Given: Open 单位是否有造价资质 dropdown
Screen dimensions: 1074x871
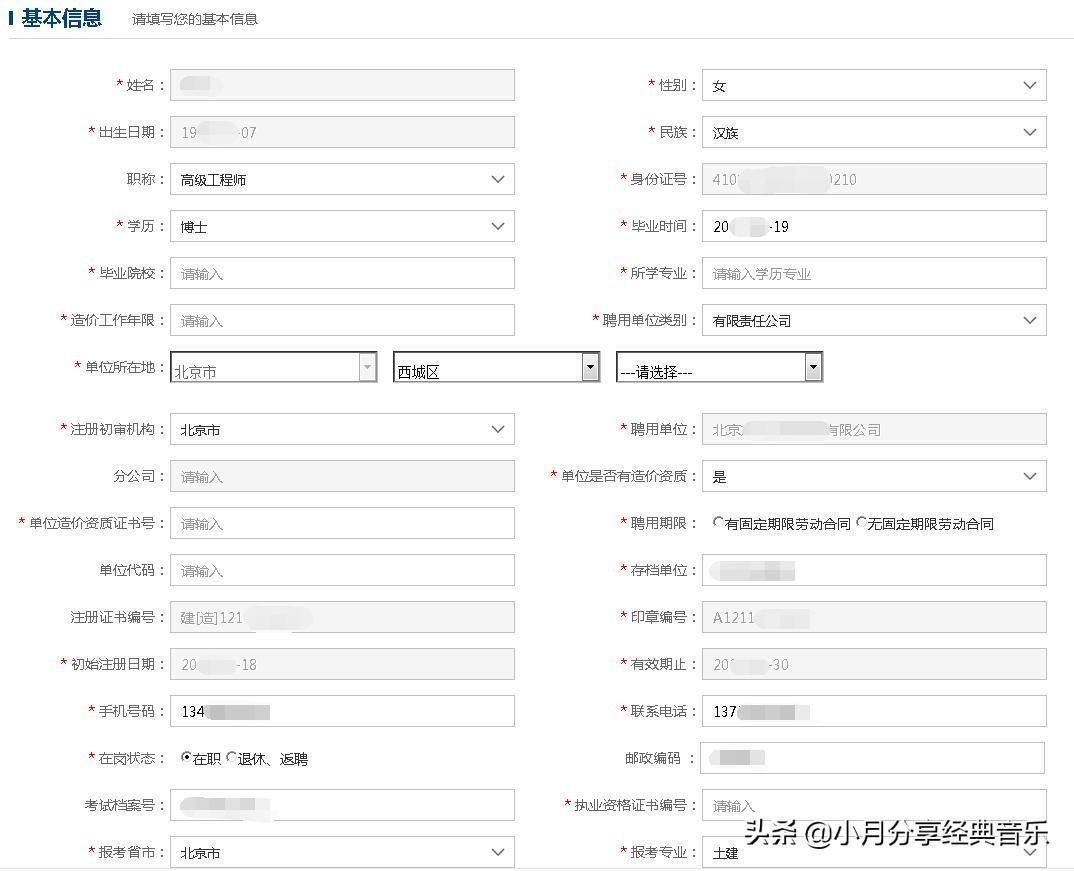Looking at the screenshot, I should point(873,476).
